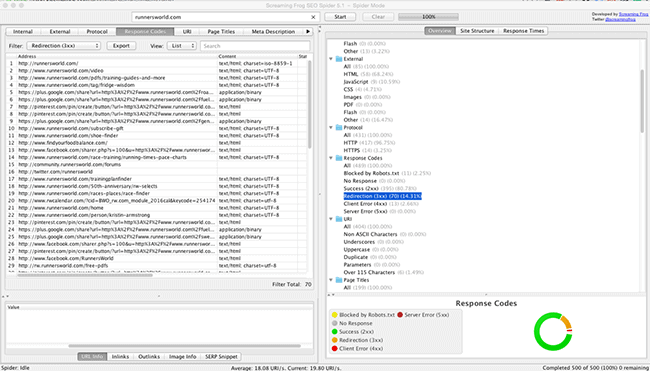Screen dimensions: 650x371
Task: Click the URI folder icon
Action: click(x=339, y=219)
